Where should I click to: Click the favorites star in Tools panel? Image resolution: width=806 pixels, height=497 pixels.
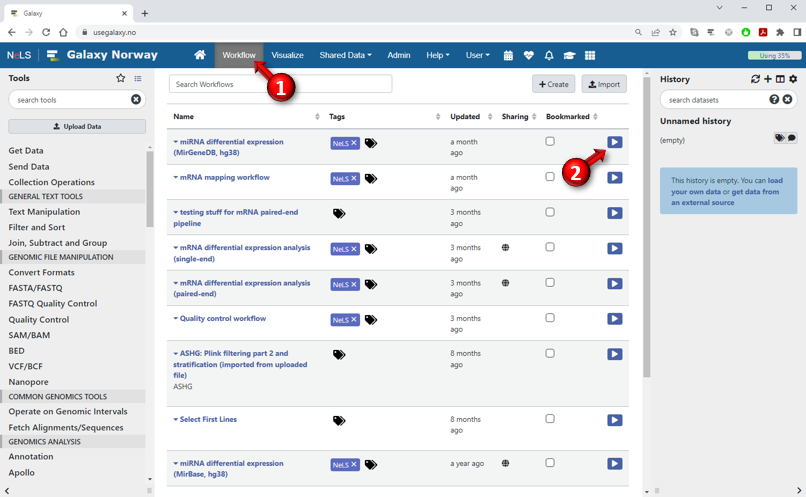click(x=121, y=78)
